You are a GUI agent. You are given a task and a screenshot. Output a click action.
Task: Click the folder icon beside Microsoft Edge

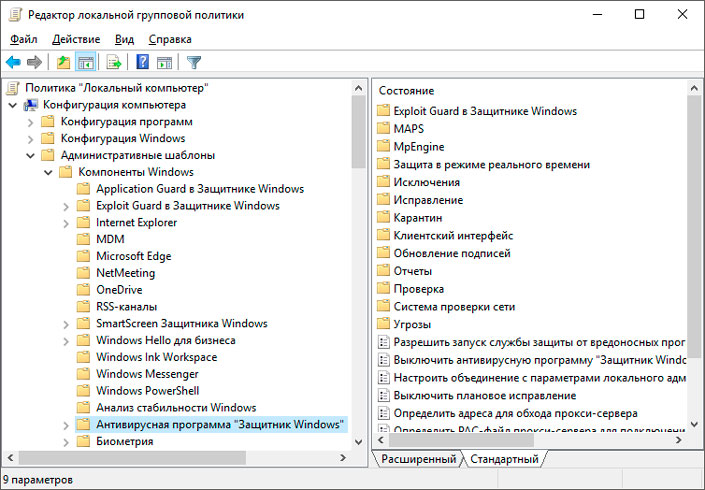click(83, 256)
